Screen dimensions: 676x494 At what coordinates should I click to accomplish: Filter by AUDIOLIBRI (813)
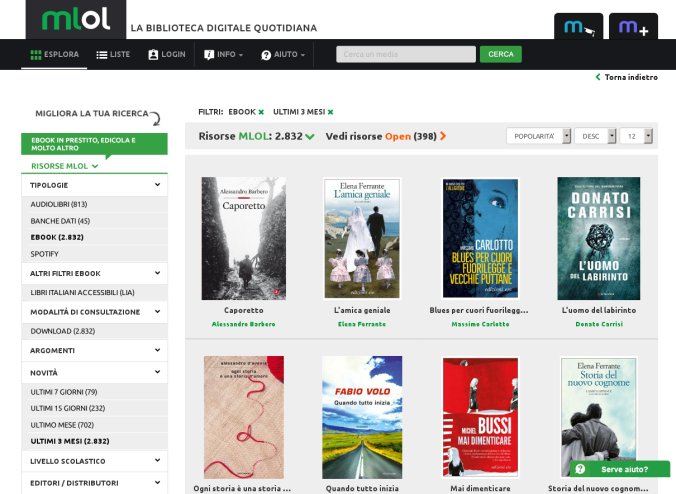(x=59, y=204)
